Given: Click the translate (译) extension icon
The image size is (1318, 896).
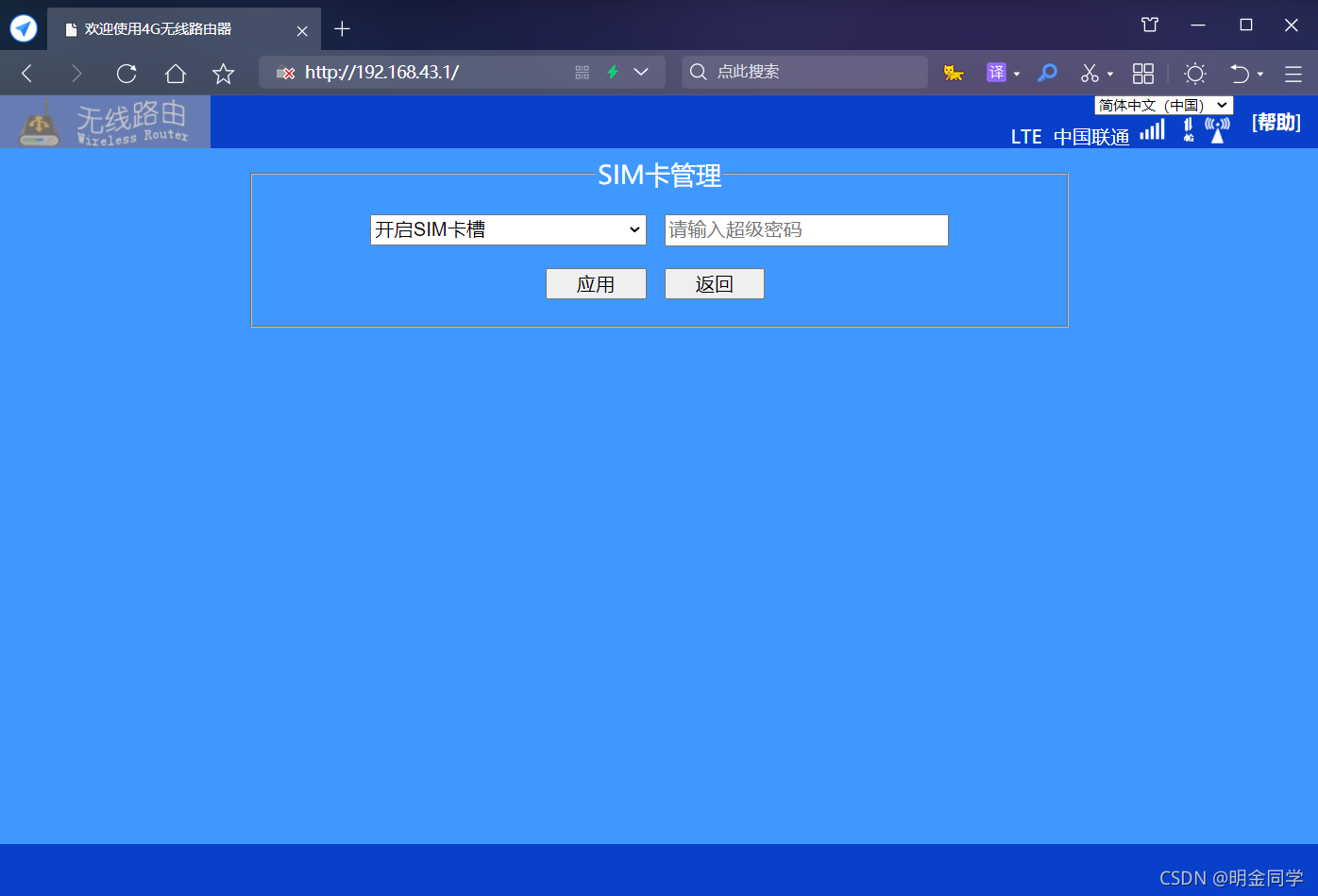Looking at the screenshot, I should (996, 73).
